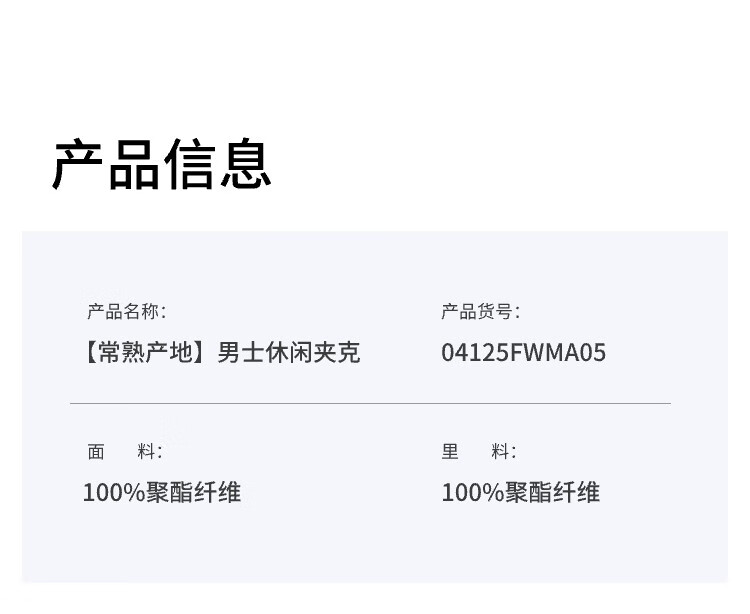
Task: Select the "里料:" lining label
Action: [479, 452]
